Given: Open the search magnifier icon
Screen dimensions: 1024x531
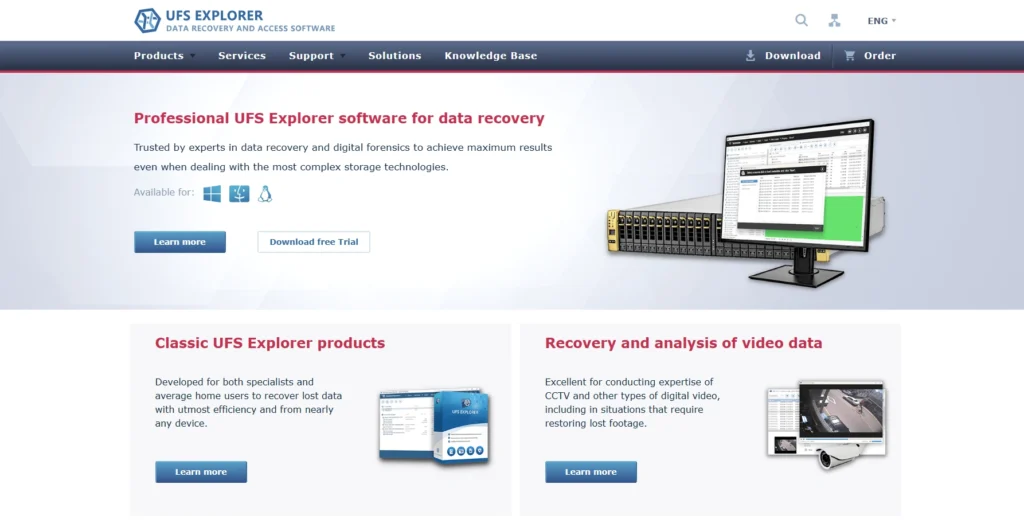Looking at the screenshot, I should pyautogui.click(x=801, y=20).
